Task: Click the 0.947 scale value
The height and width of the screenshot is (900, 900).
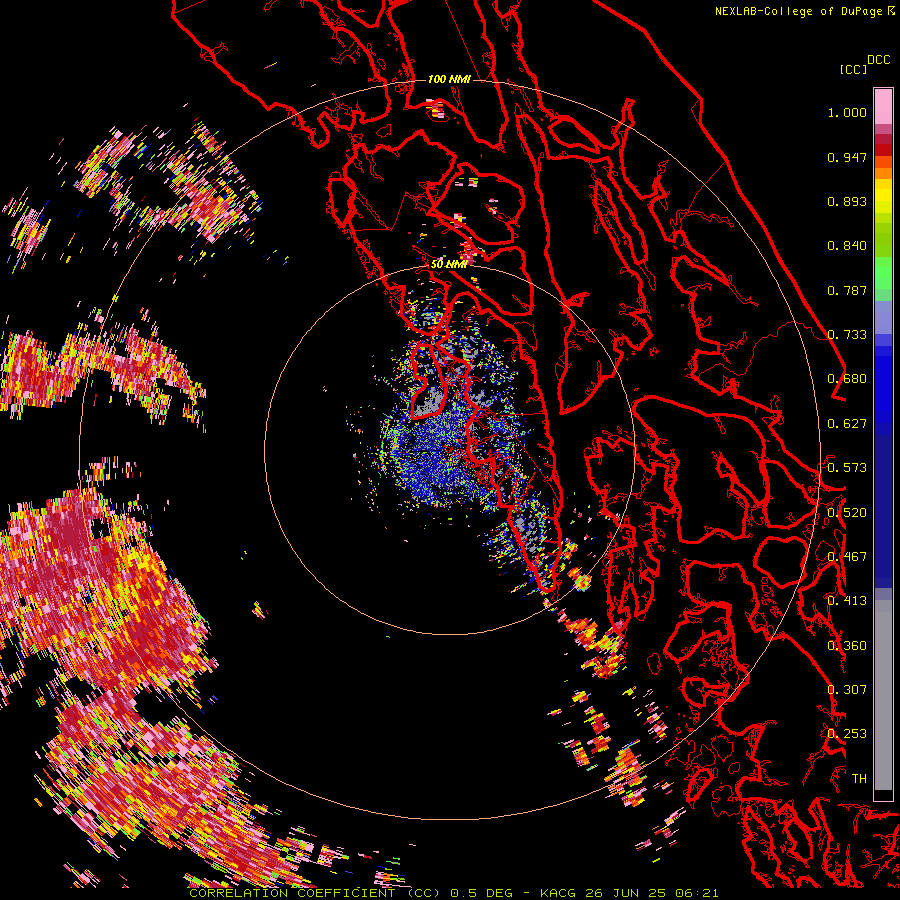Action: point(847,157)
